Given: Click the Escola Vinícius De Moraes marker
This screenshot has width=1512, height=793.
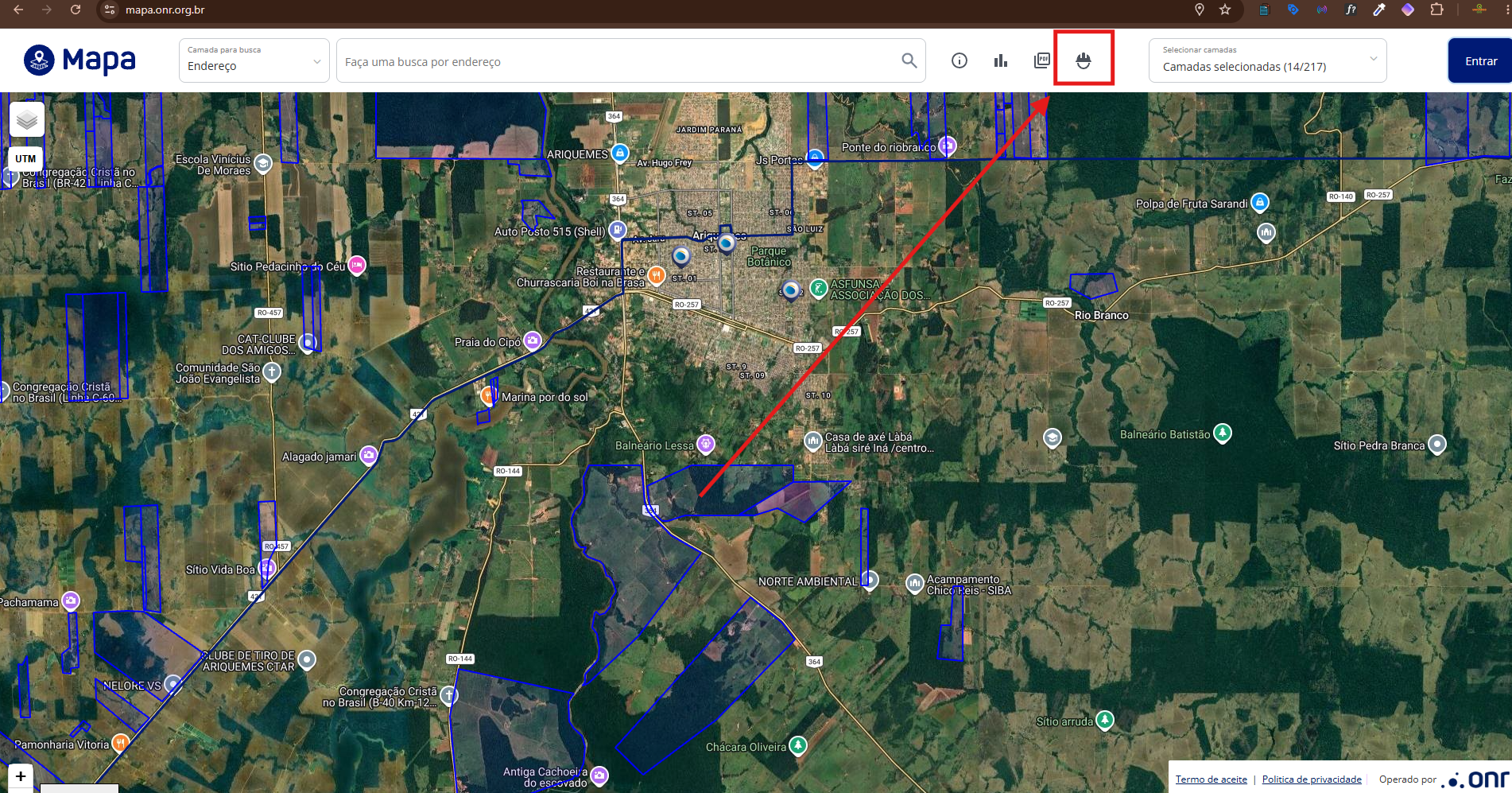Looking at the screenshot, I should click(263, 164).
